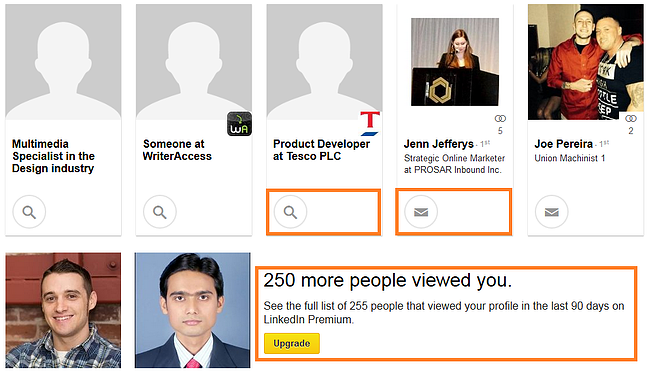This screenshot has height=373, width=649.
Task: Send message to Jenn Jefferys via envelope icon
Action: point(421,212)
